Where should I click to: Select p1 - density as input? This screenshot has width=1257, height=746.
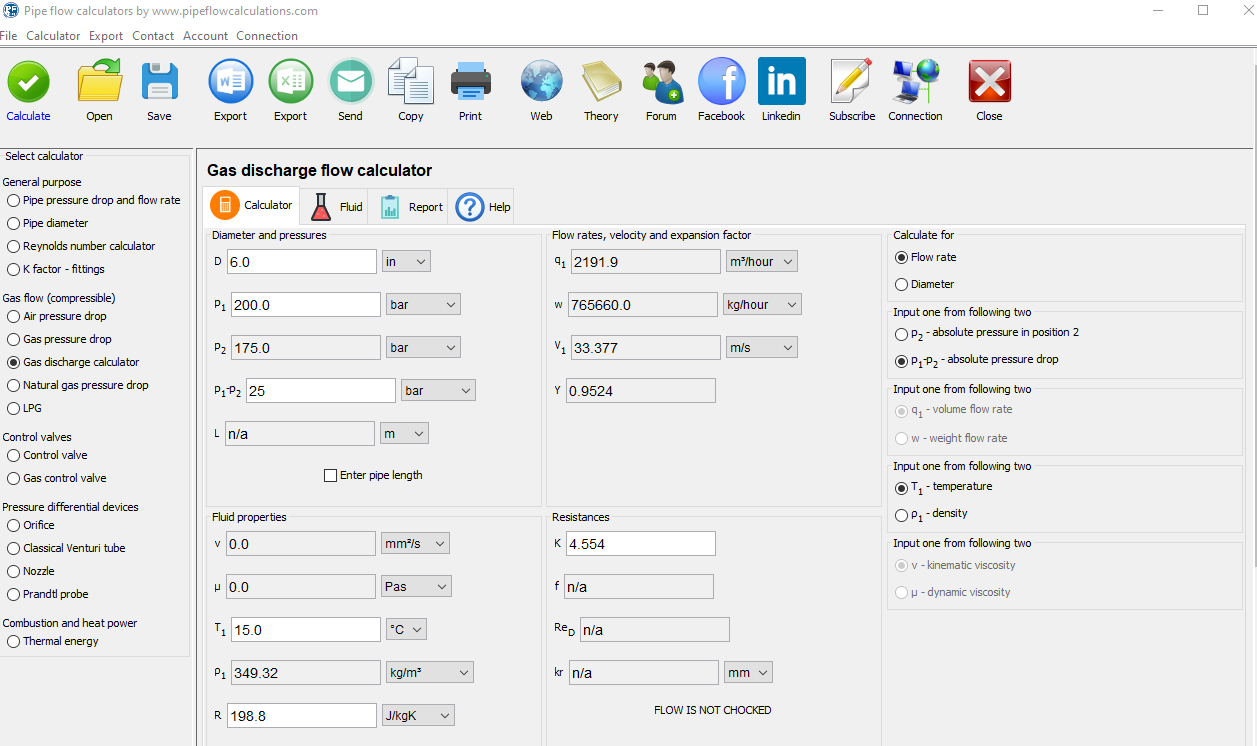click(902, 513)
